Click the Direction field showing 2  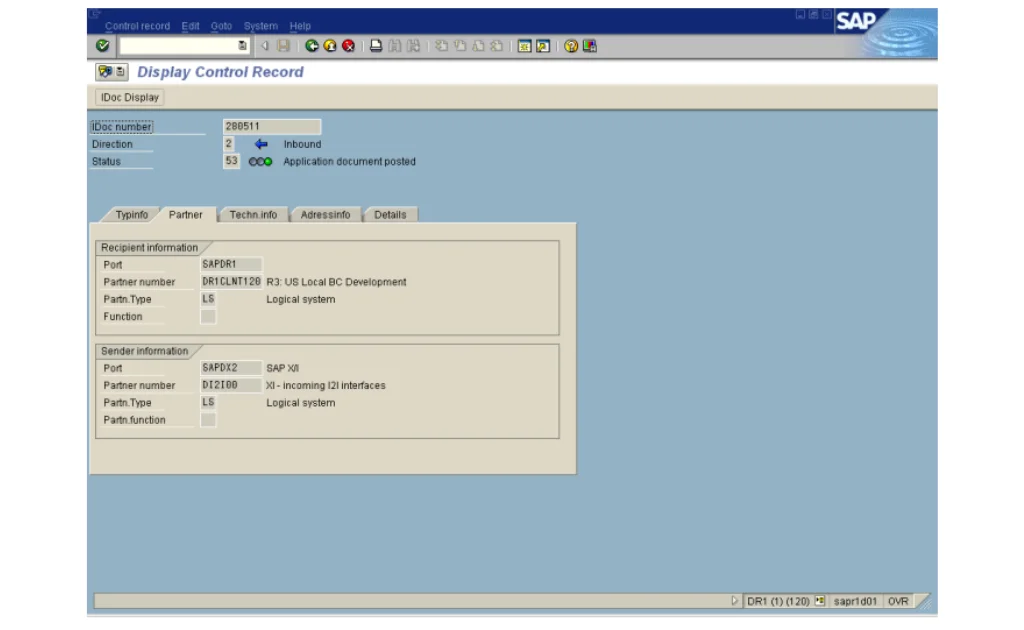229,144
